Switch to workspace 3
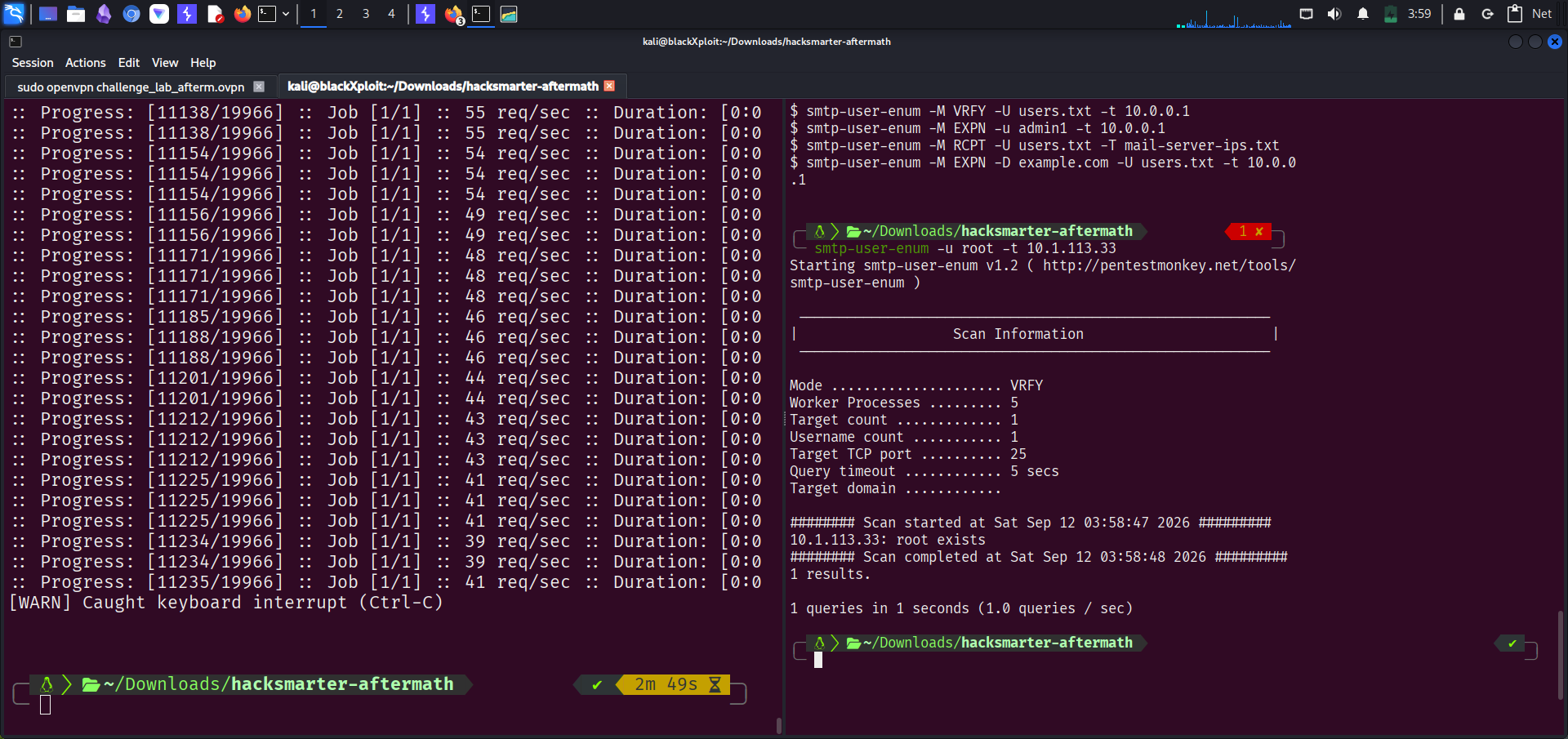1568x739 pixels. (x=366, y=14)
